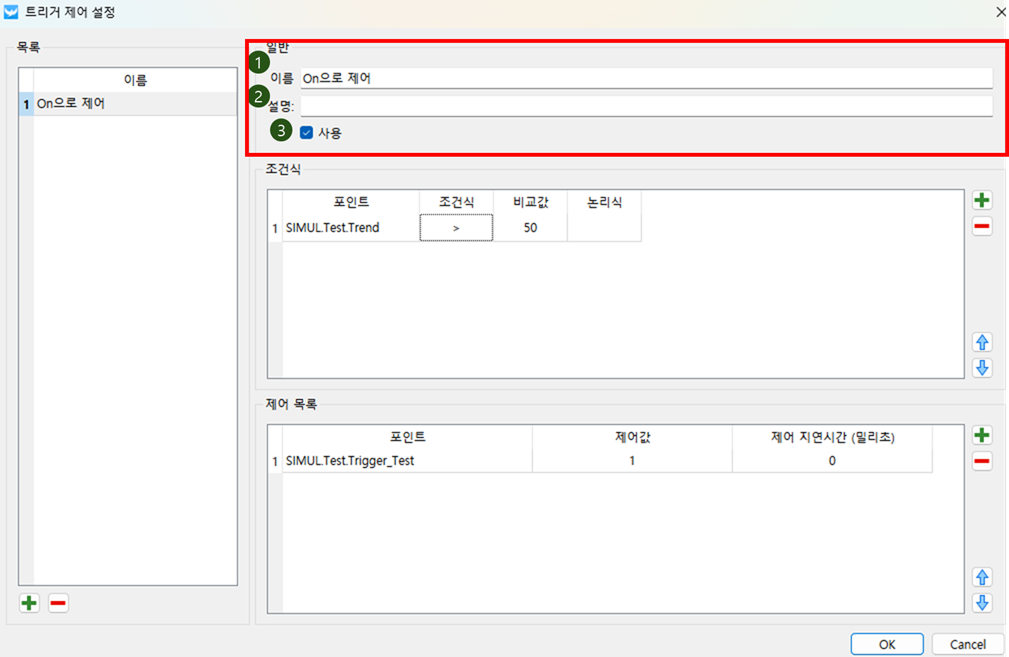The width and height of the screenshot is (1009, 657).
Task: Move 조건식 row up with arrow
Action: 982,342
